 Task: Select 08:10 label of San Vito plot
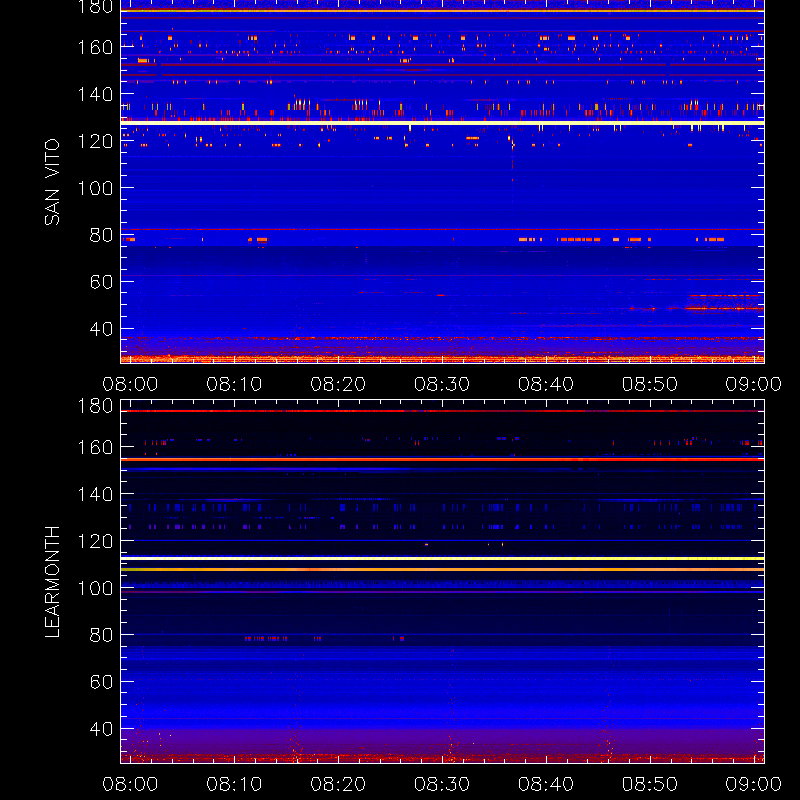234,384
